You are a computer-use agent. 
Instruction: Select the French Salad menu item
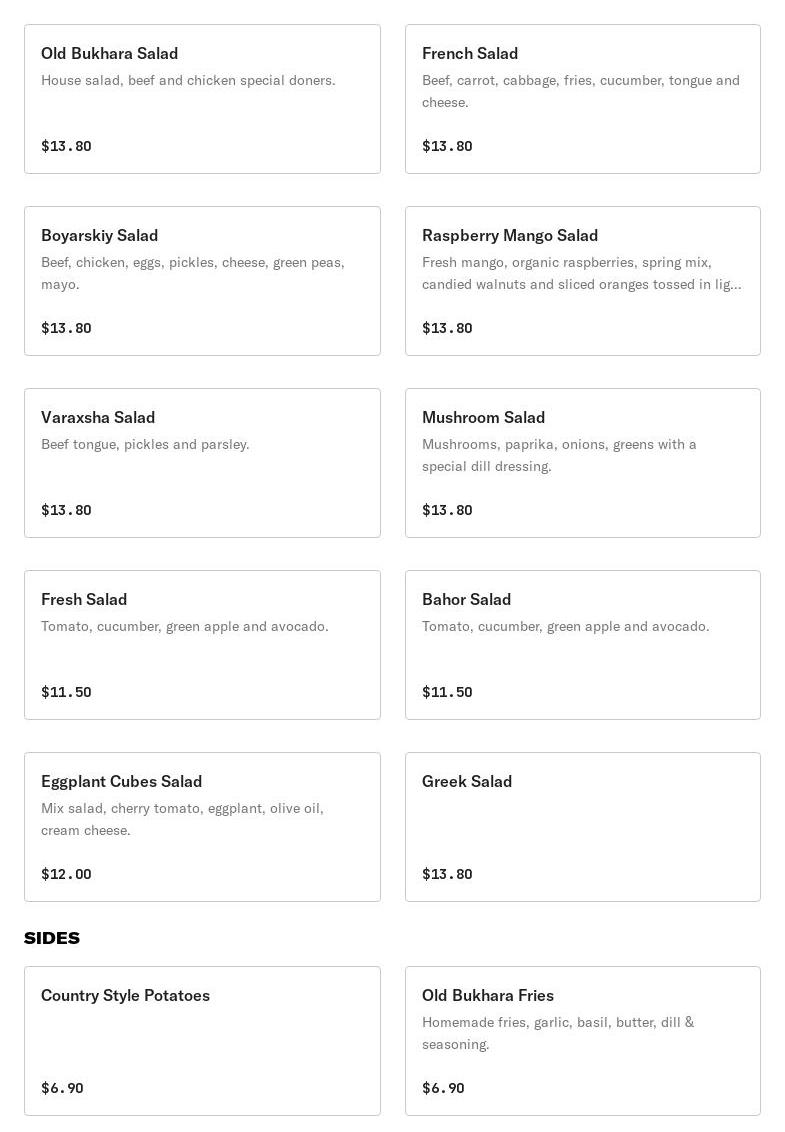point(582,99)
